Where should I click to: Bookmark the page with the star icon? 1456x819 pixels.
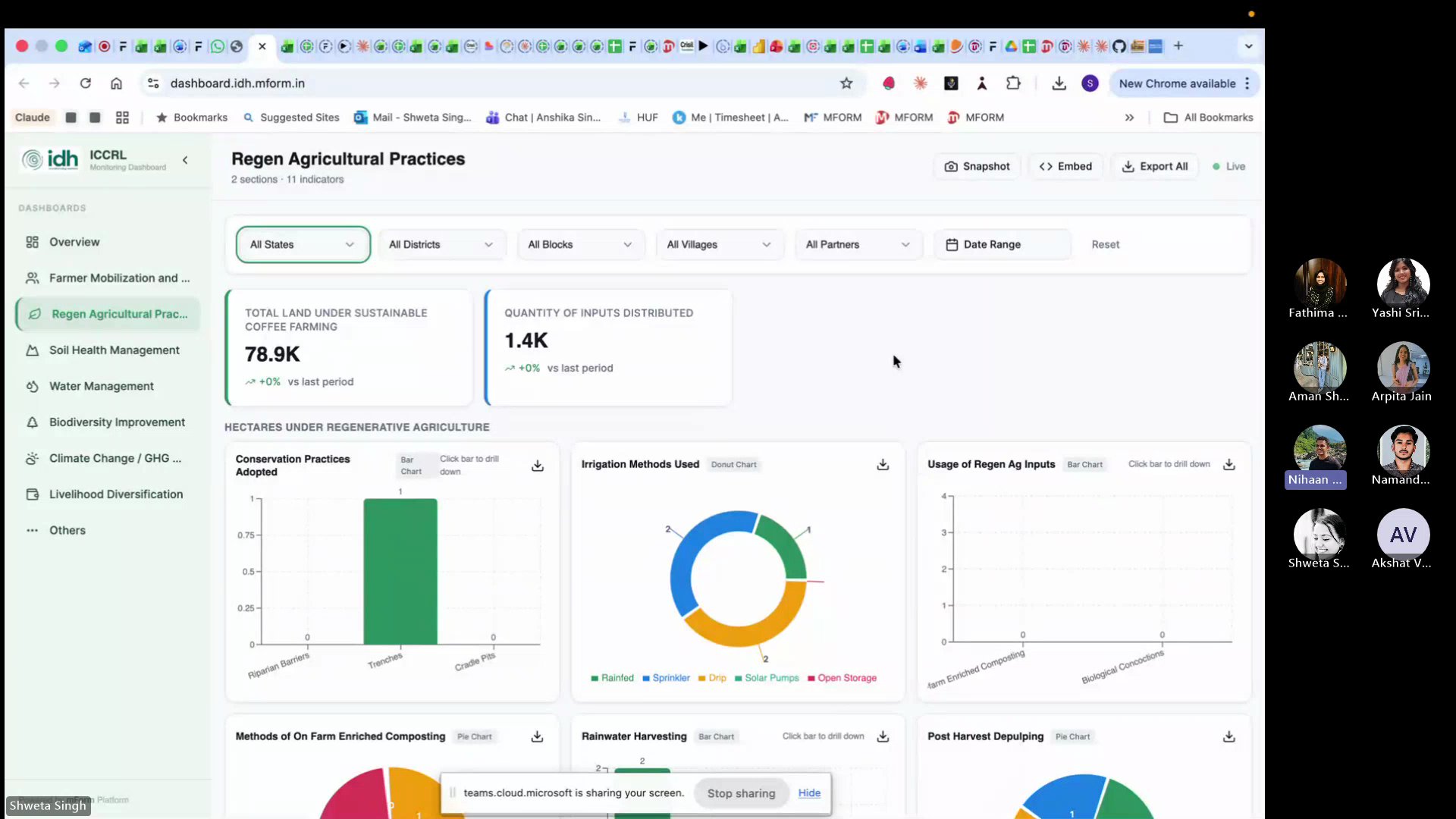click(847, 83)
